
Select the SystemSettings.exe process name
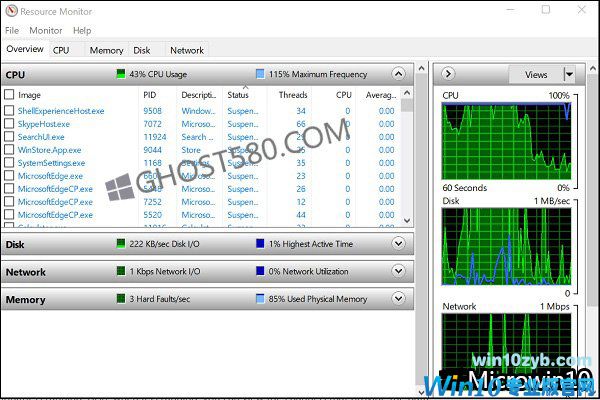(x=51, y=163)
